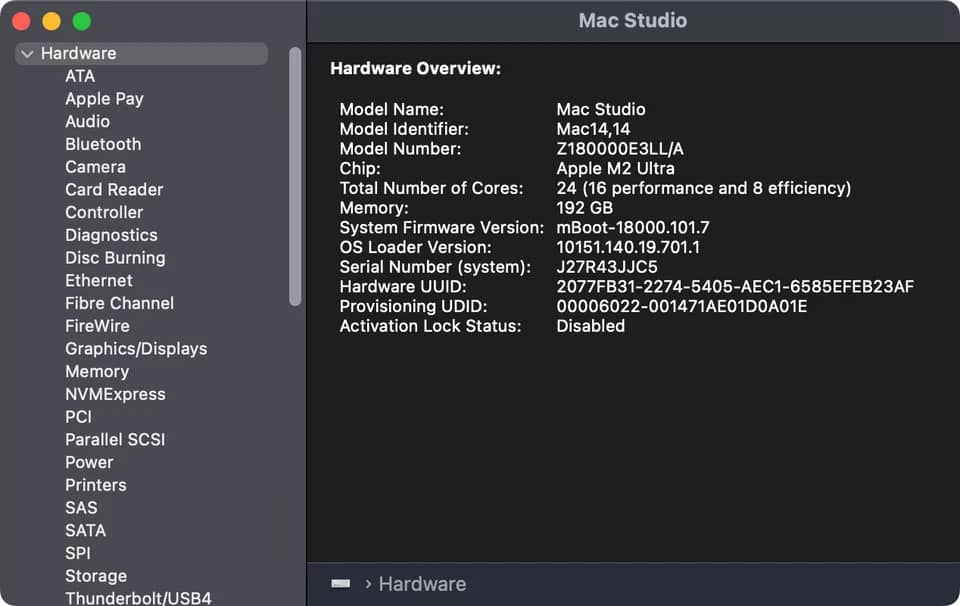Click the red close window button
The image size is (960, 606).
coord(21,21)
